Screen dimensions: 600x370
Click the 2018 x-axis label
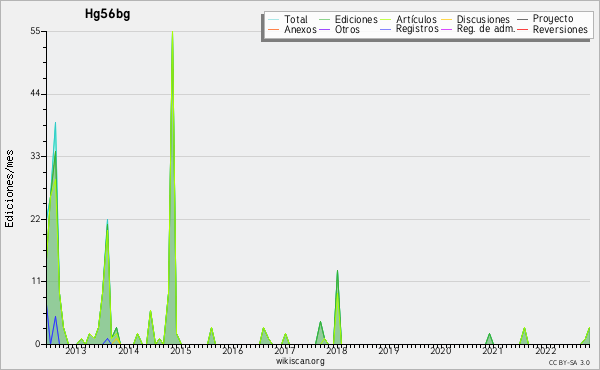pyautogui.click(x=337, y=350)
